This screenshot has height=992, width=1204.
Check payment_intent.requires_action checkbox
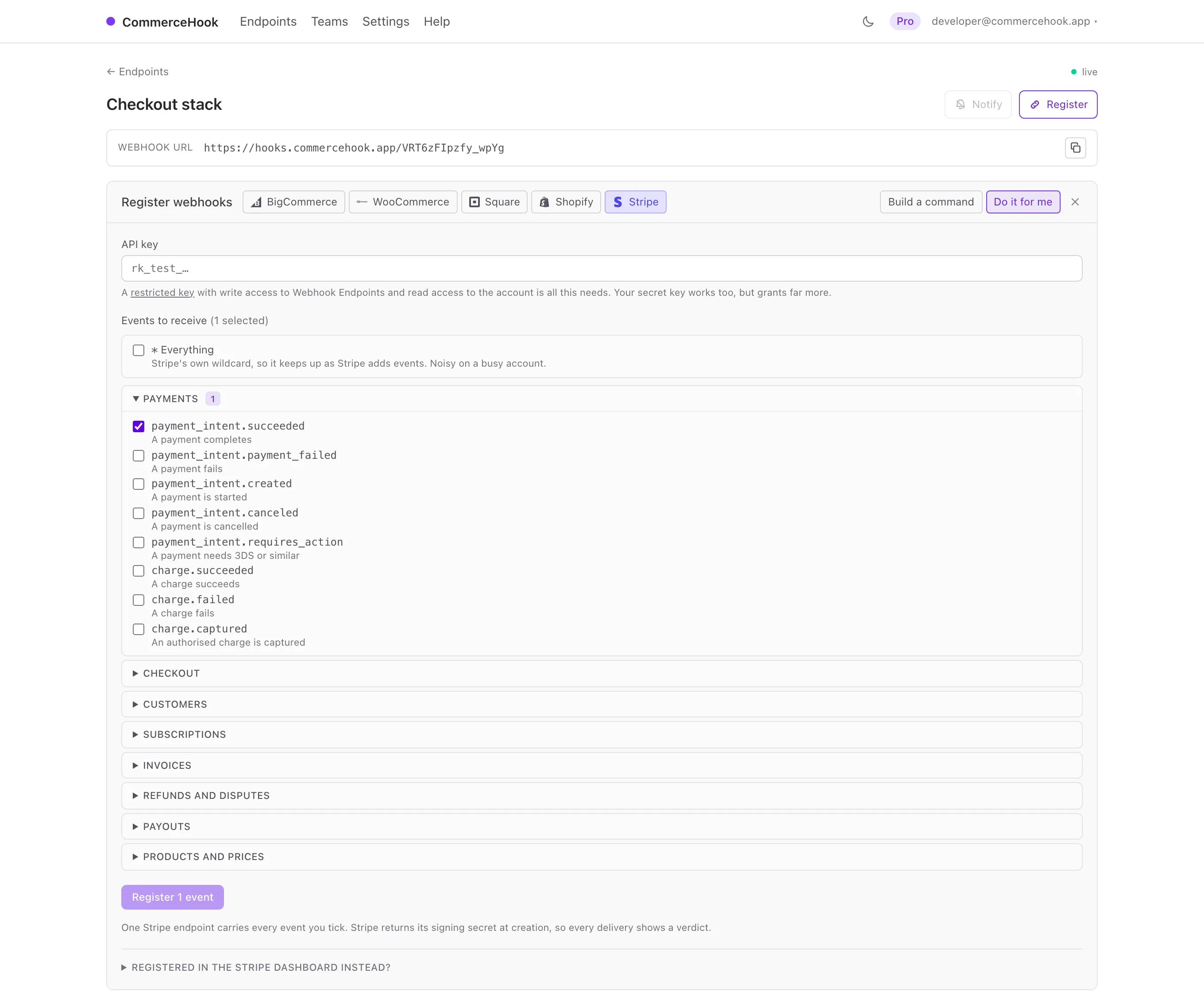coord(138,542)
